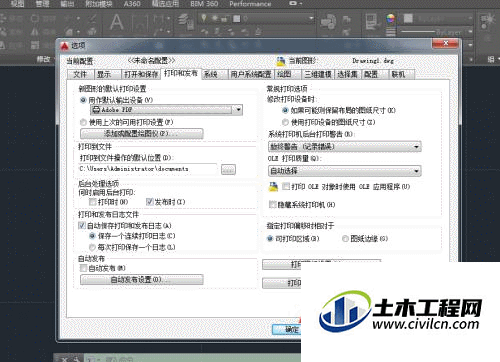This screenshot has height=362, width=500.
Task: Toggle the 发布时 checkbox
Action: [149, 202]
